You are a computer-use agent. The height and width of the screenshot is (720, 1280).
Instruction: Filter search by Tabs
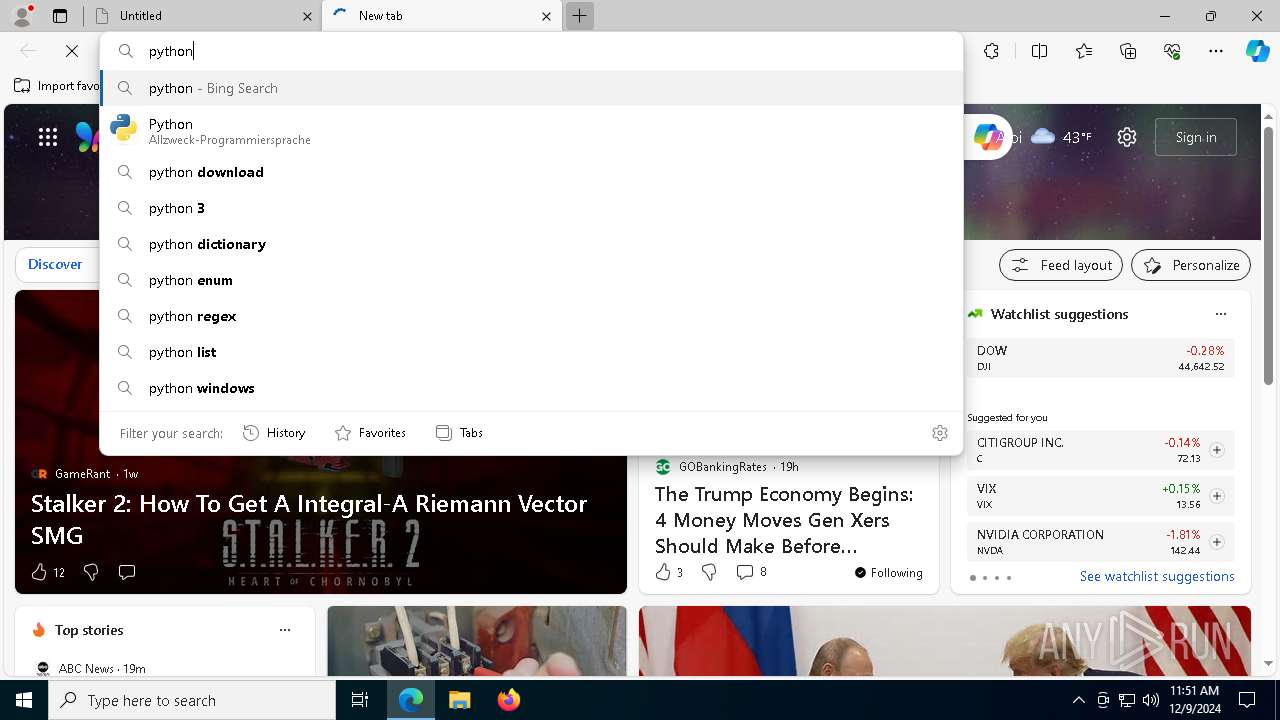tap(459, 433)
